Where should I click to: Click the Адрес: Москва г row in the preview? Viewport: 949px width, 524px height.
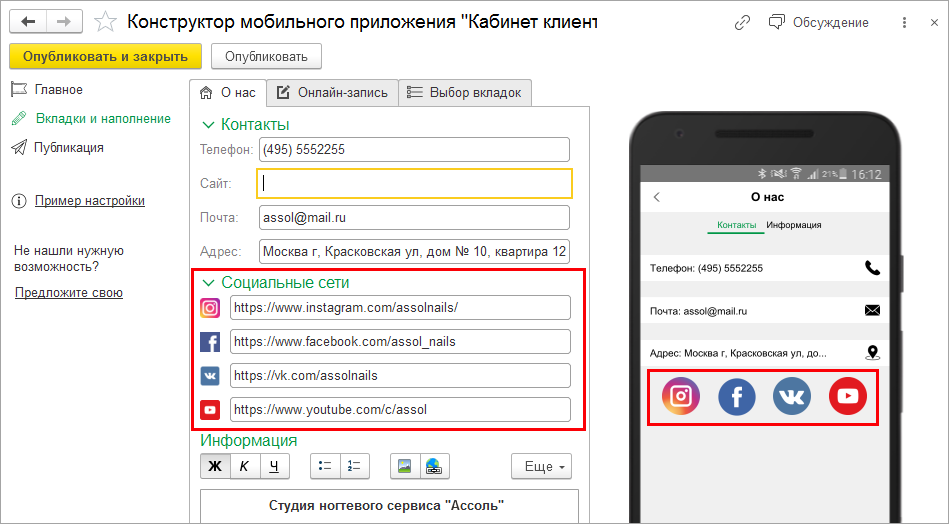pyautogui.click(x=765, y=353)
